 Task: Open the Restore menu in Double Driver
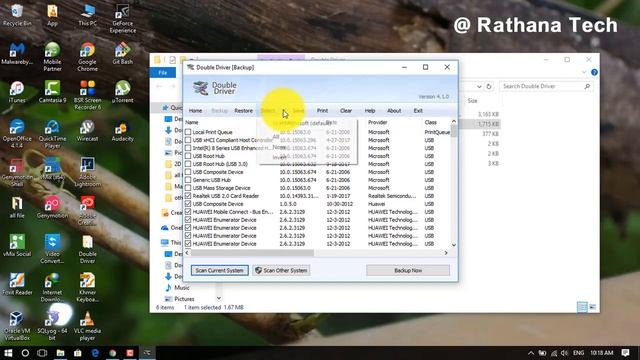click(244, 111)
